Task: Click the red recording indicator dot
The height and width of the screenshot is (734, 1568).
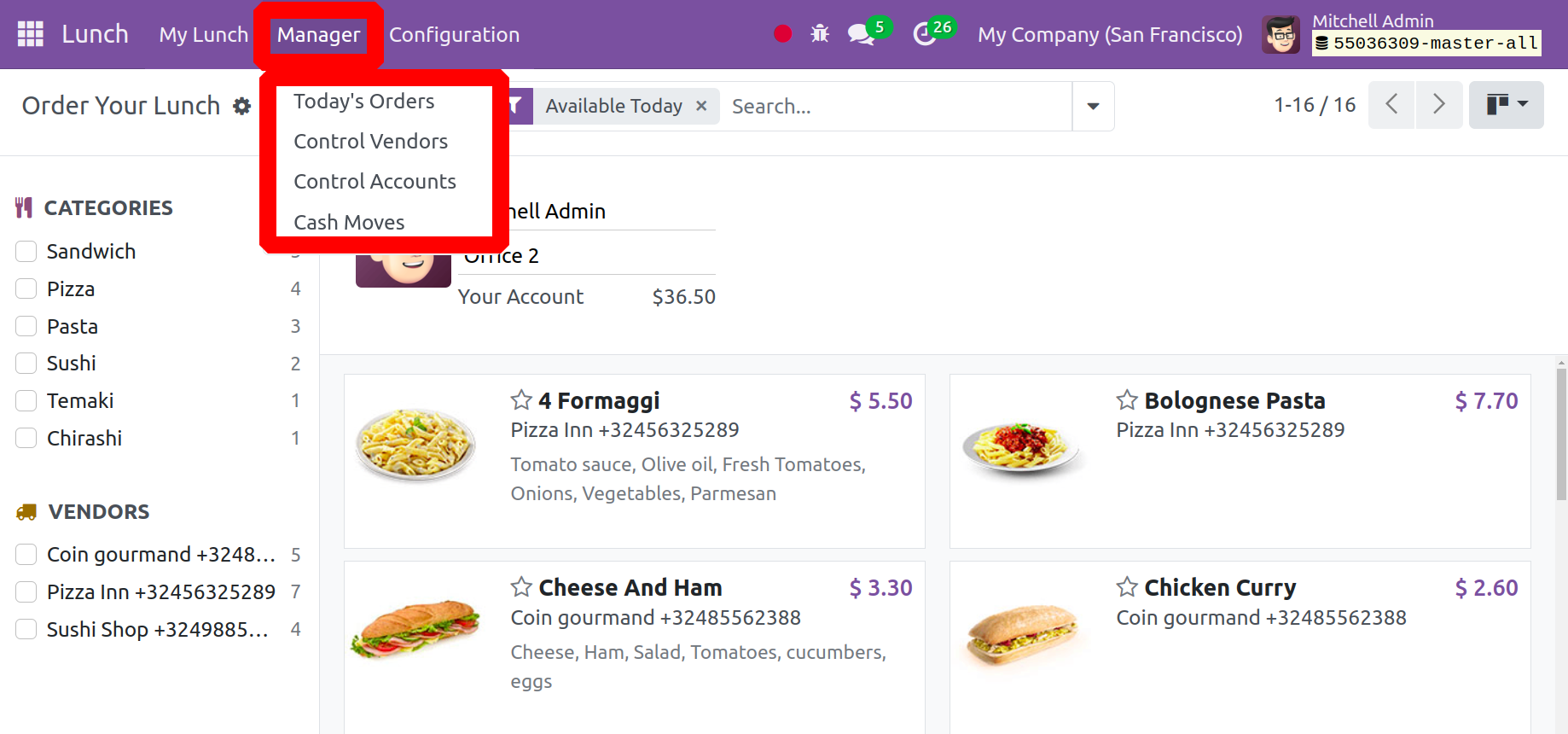Action: (782, 34)
